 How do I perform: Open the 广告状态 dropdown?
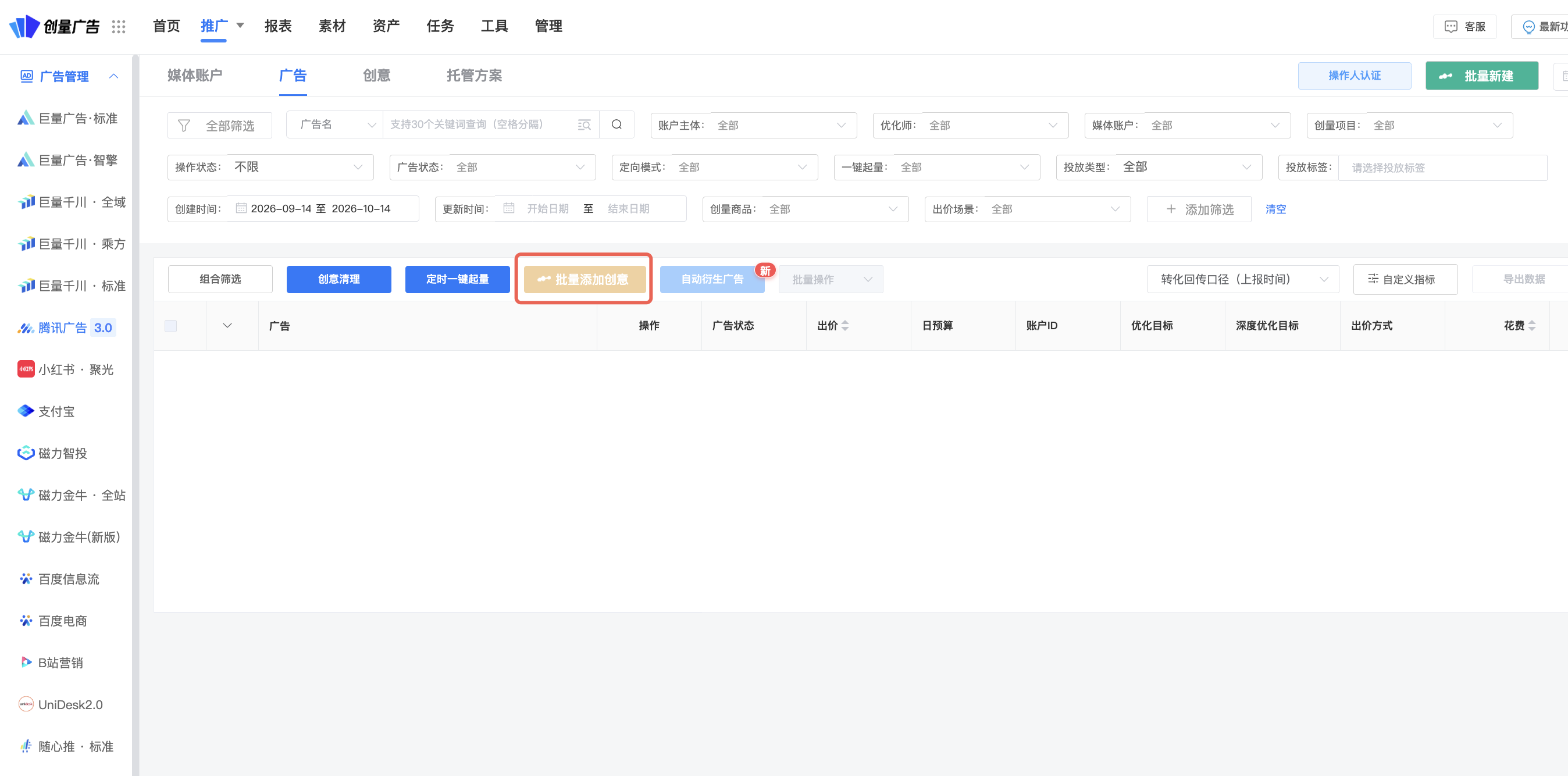click(x=493, y=168)
